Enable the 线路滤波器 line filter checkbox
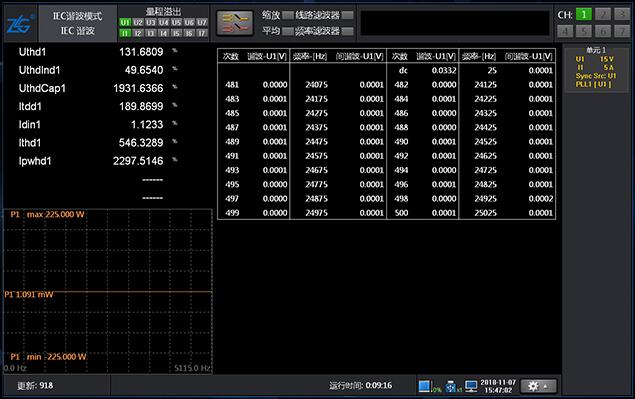 (x=347, y=15)
